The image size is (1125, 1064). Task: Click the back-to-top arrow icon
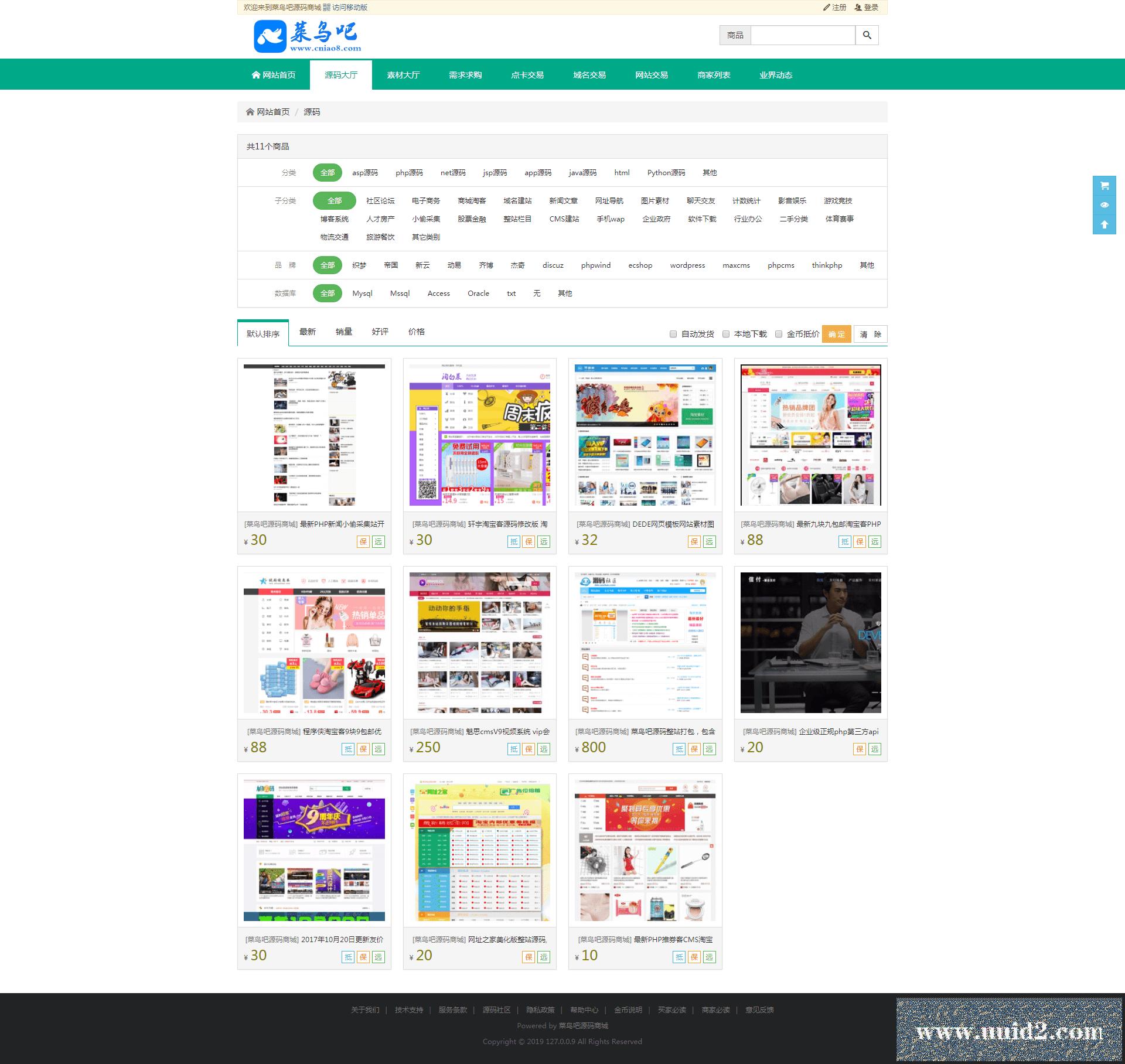[1104, 224]
